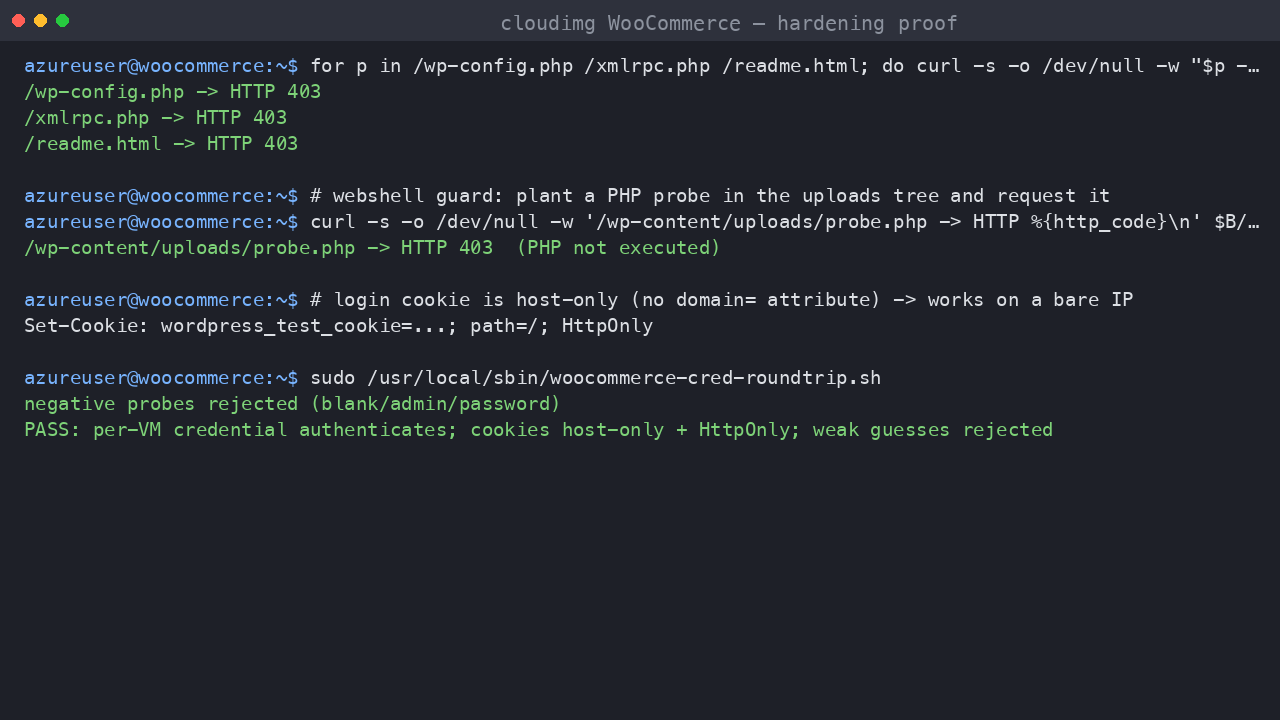Click the green maximize window button
This screenshot has width=1280, height=720.
coord(62,20)
